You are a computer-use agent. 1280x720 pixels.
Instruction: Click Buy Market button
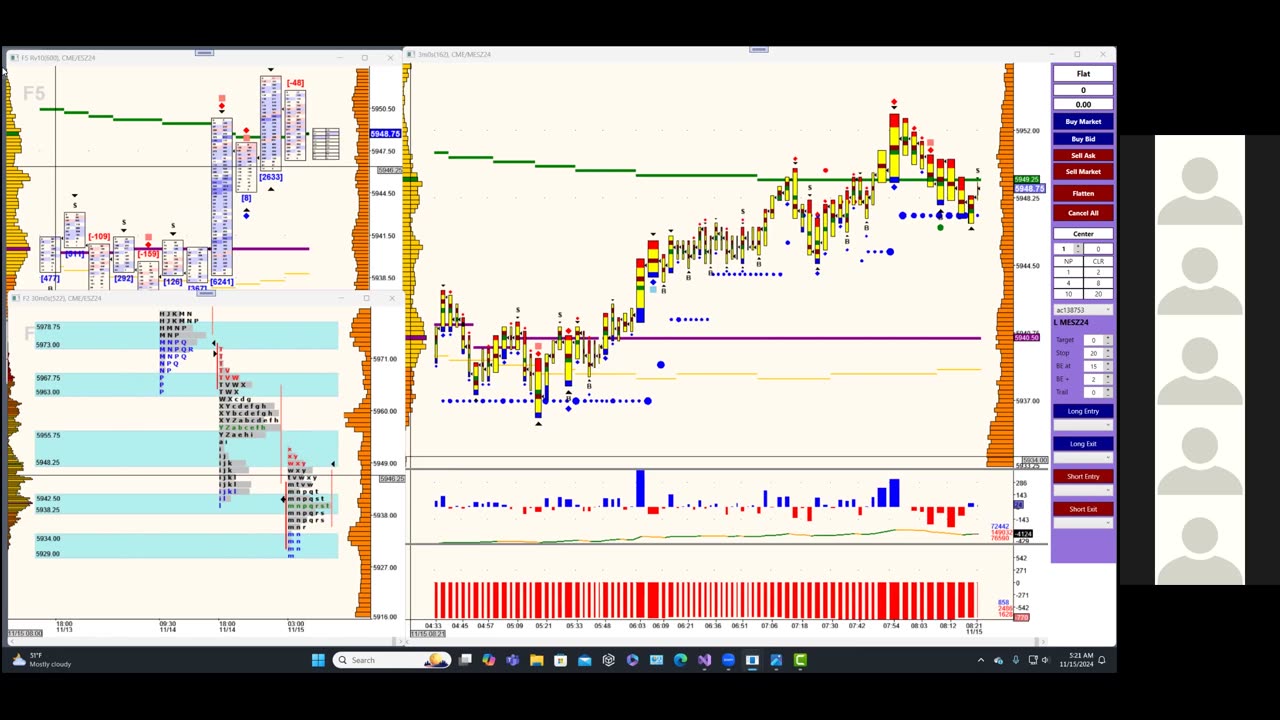click(x=1083, y=121)
